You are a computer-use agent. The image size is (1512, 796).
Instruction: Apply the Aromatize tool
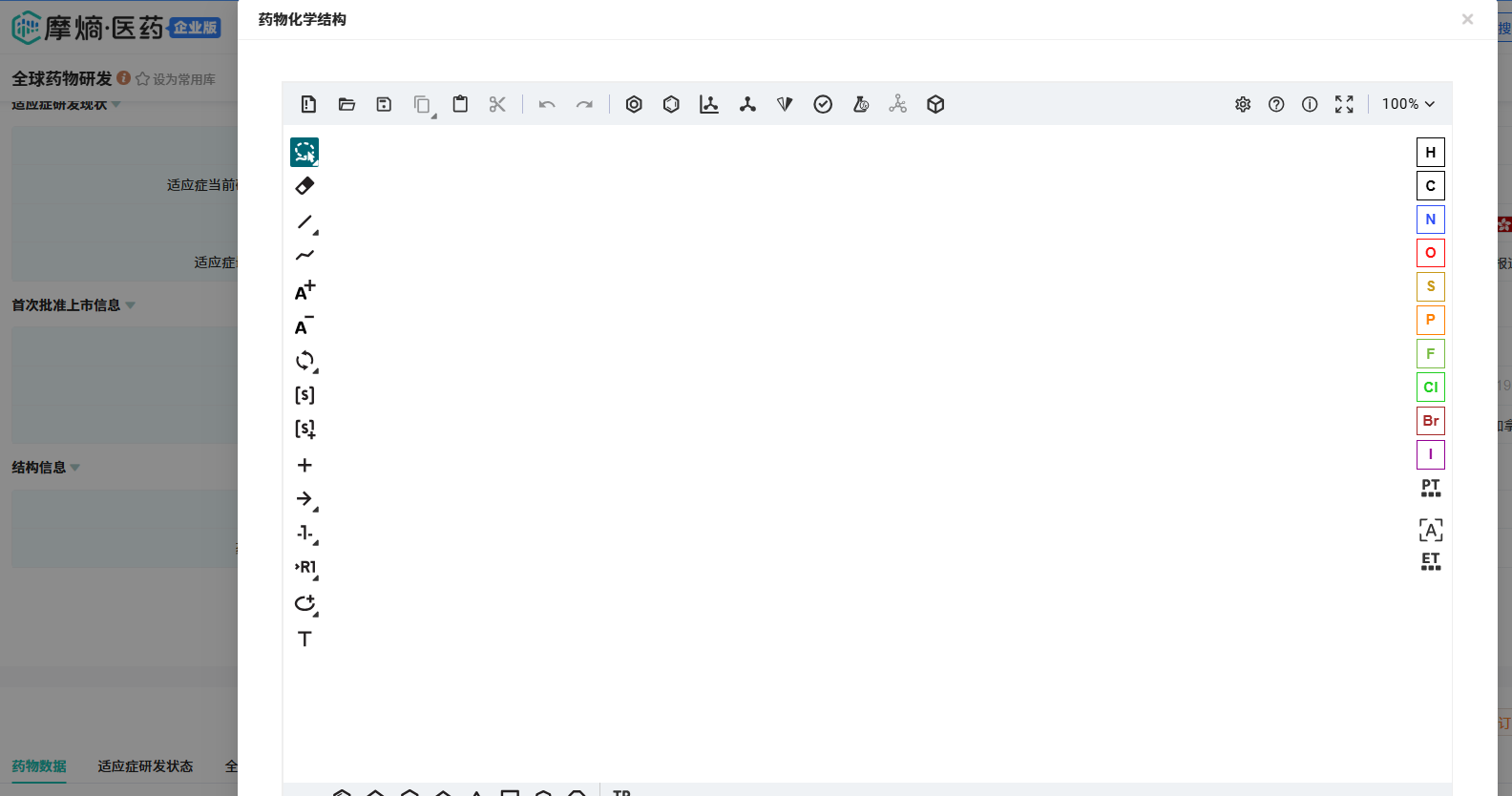tap(634, 104)
